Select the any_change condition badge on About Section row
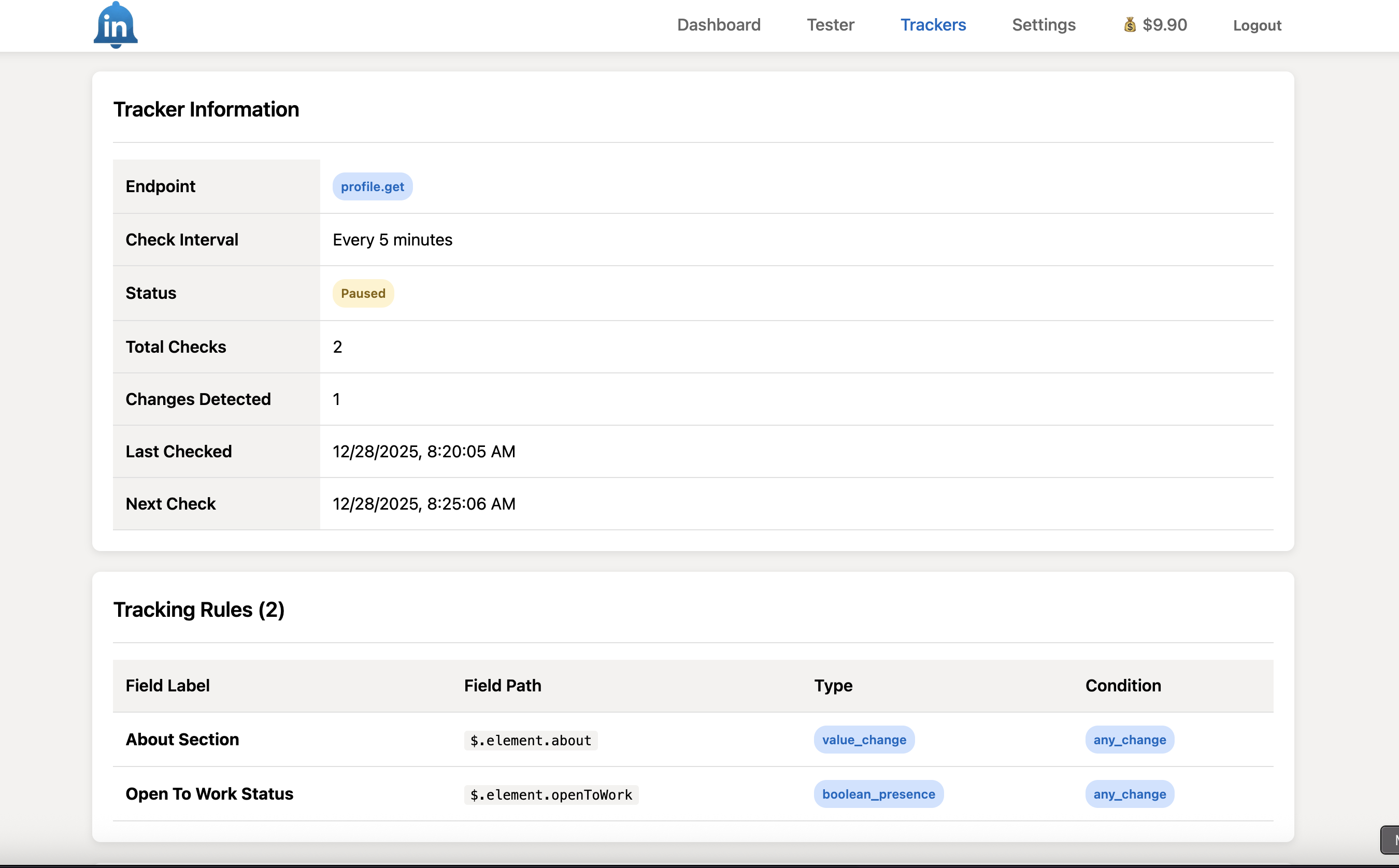Viewport: 1399px width, 868px height. pyautogui.click(x=1129, y=740)
